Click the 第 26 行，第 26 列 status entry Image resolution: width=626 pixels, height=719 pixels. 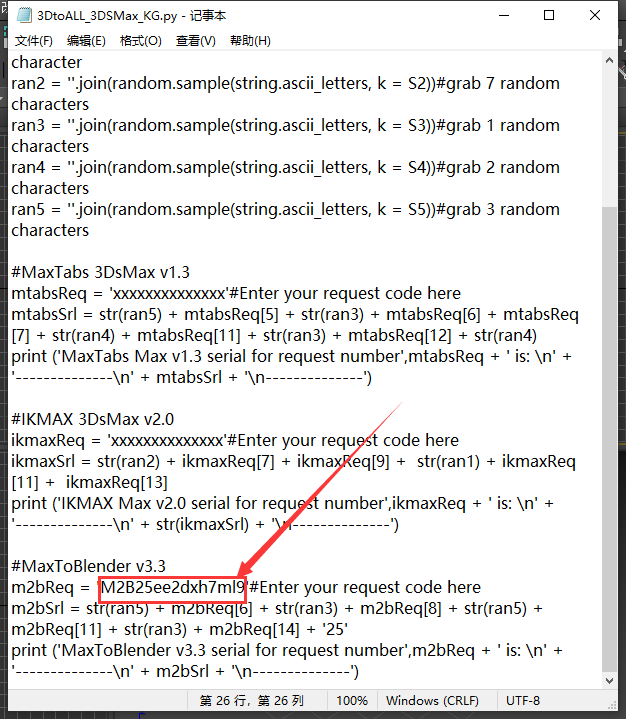tap(251, 701)
